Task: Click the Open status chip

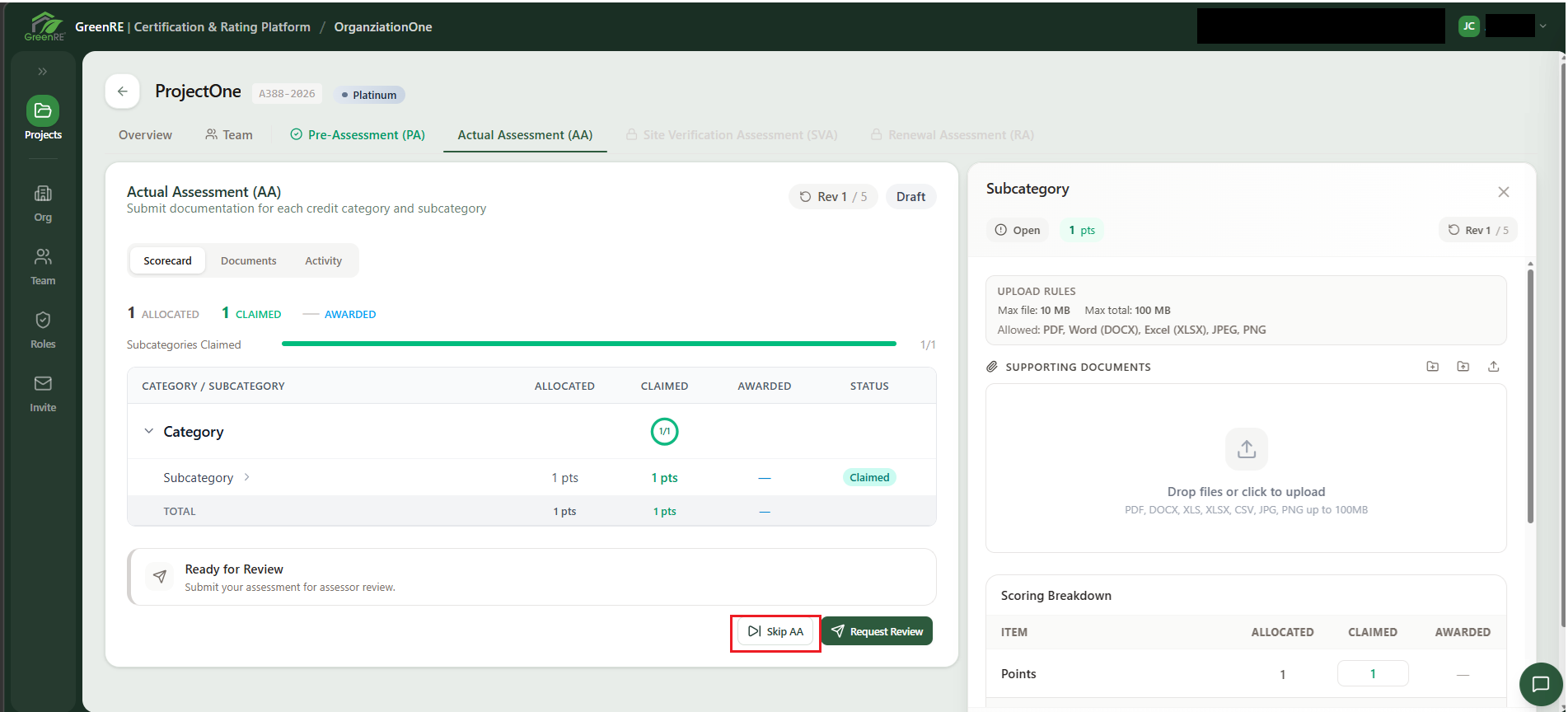Action: (x=1018, y=230)
